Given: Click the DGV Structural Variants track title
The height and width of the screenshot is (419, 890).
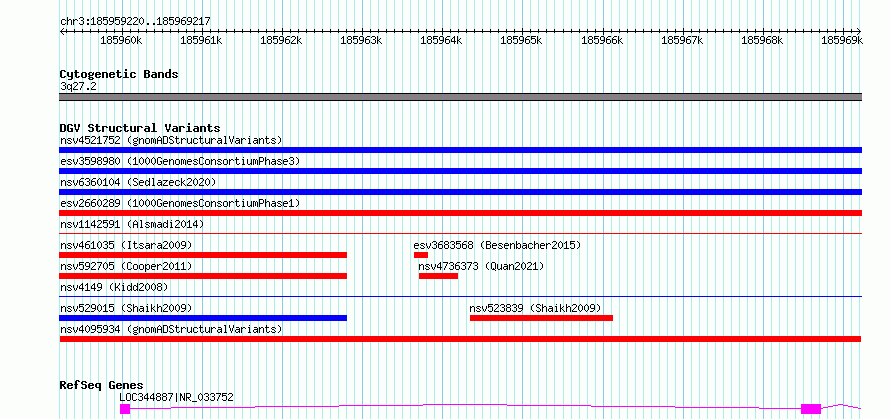Looking at the screenshot, I should coord(140,128).
